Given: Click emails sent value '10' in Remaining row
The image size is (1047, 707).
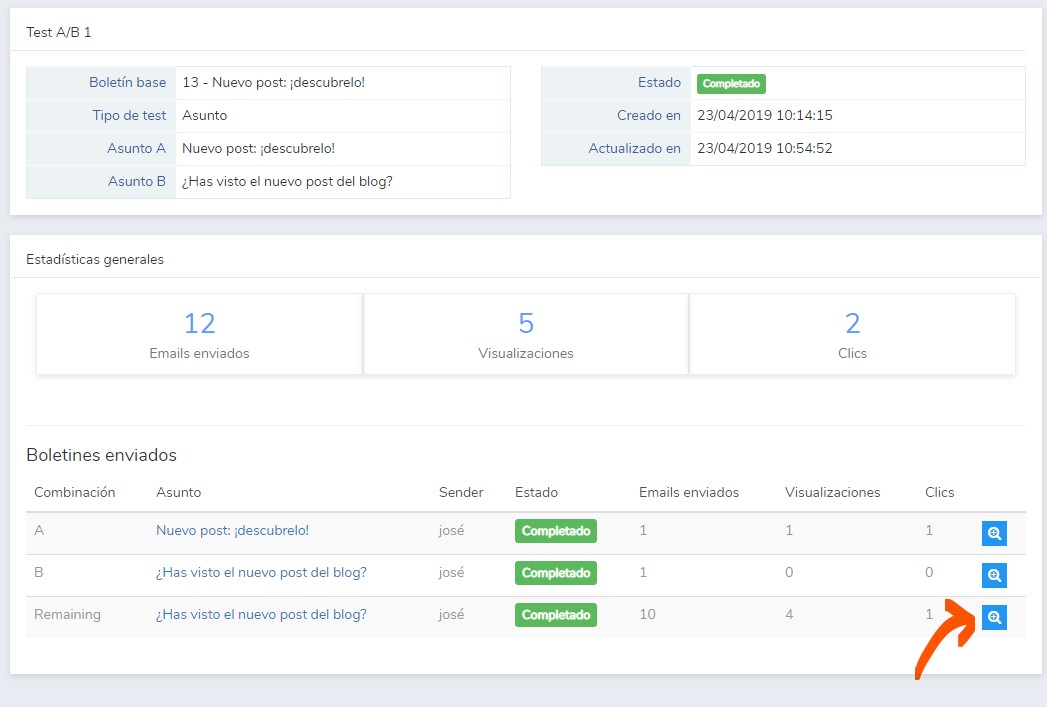Looking at the screenshot, I should [x=647, y=614].
